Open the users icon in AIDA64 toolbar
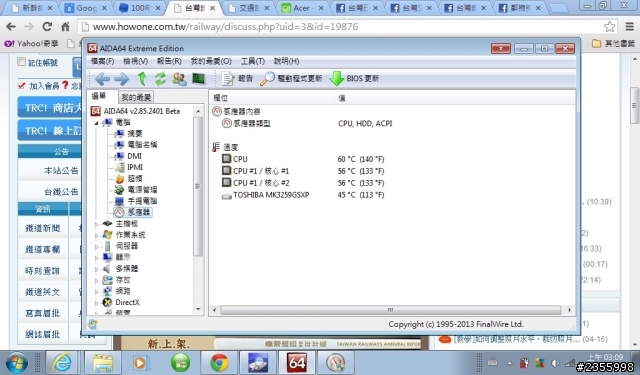640x375 pixels. pos(179,78)
